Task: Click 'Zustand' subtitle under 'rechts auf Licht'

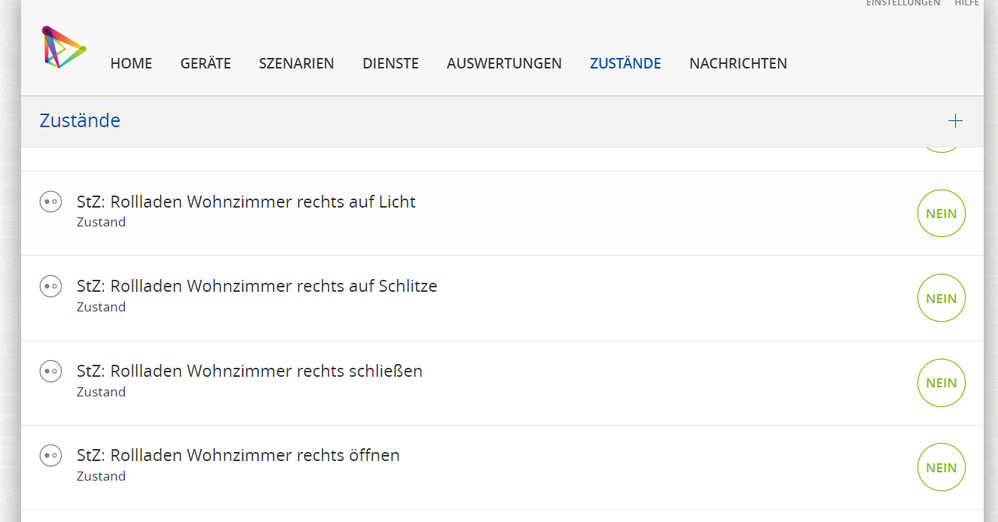Action: click(101, 222)
